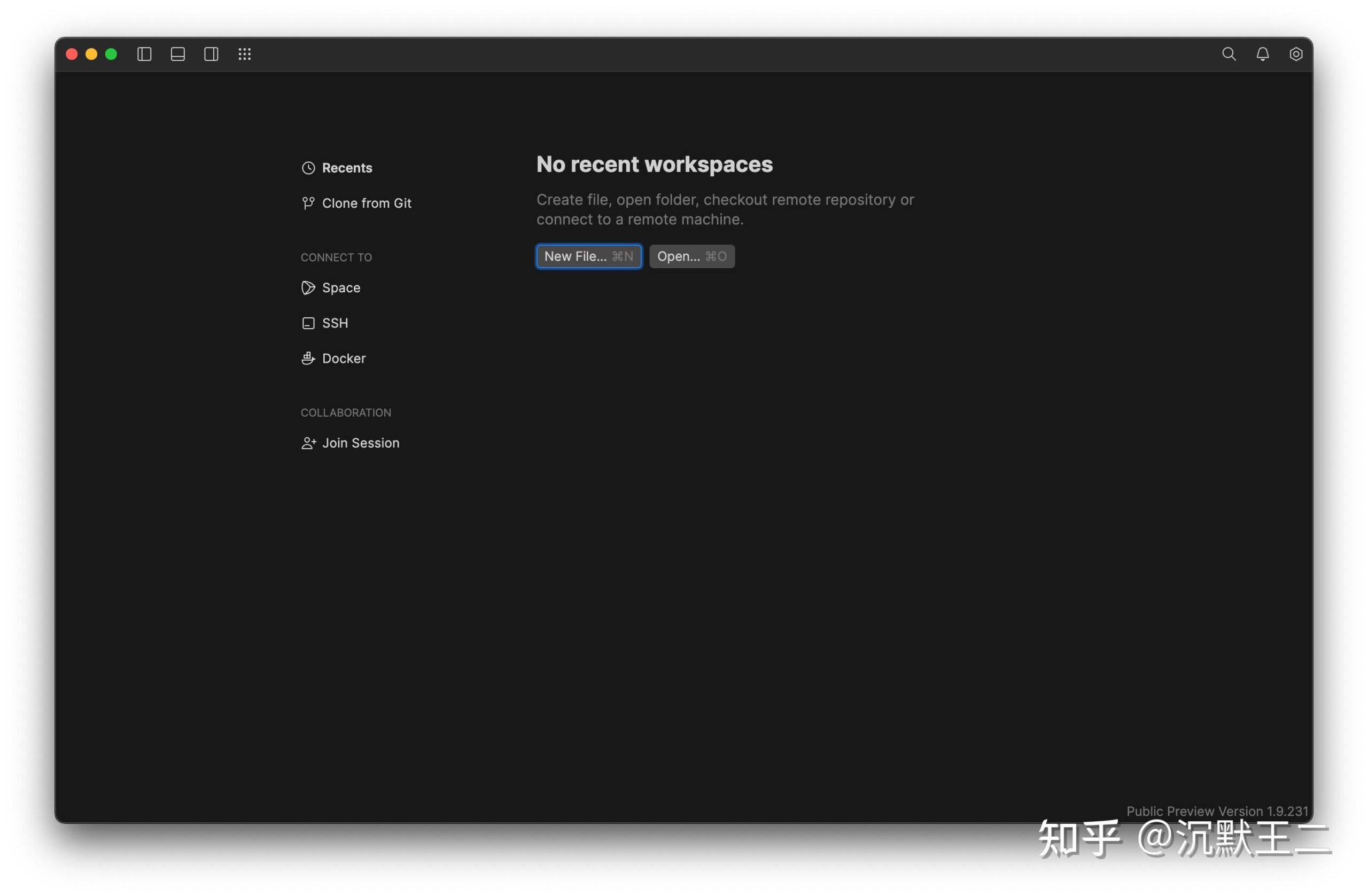Toggle the left sidebar panel icon
Screen dimensions: 1368x896
tap(144, 54)
